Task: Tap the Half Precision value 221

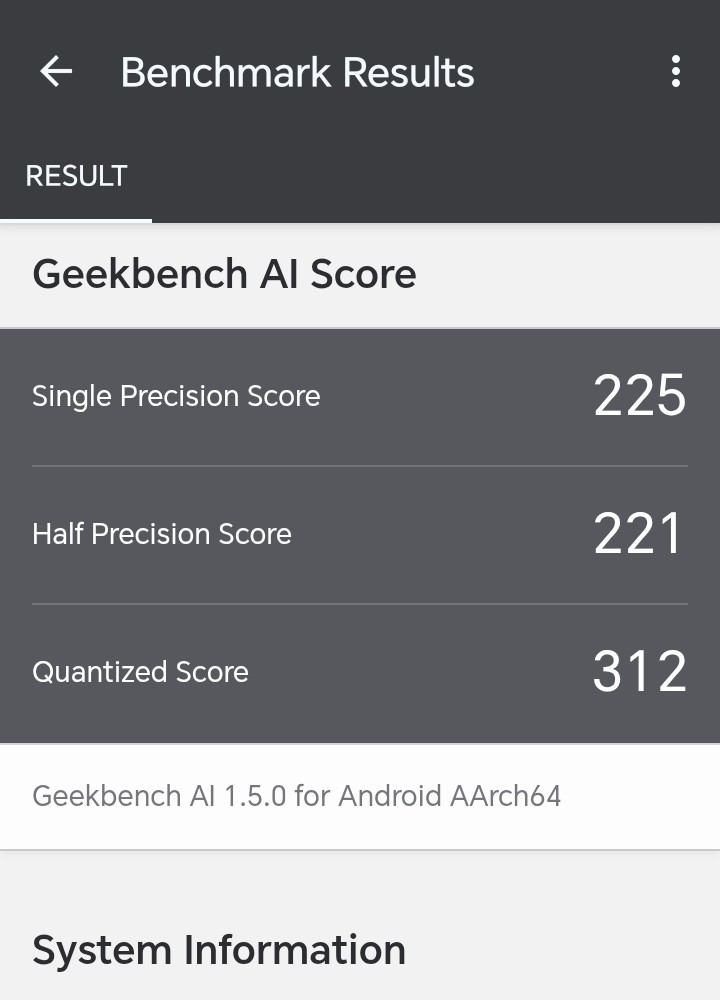Action: pos(638,534)
